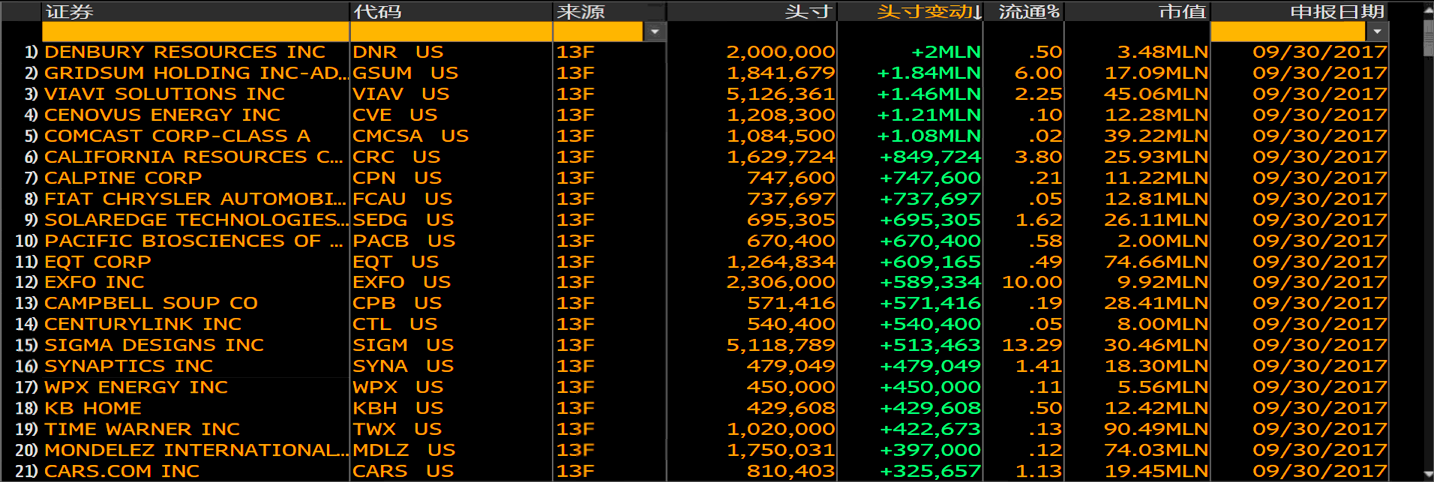Select CENTURYLINK INC security

click(143, 324)
